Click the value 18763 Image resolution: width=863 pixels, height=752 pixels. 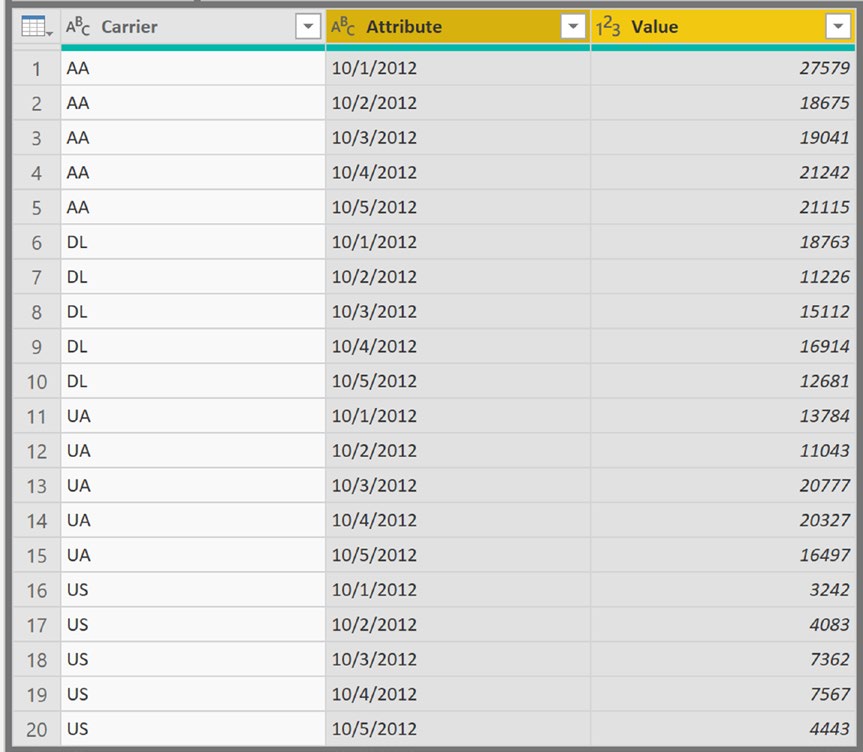click(x=723, y=242)
